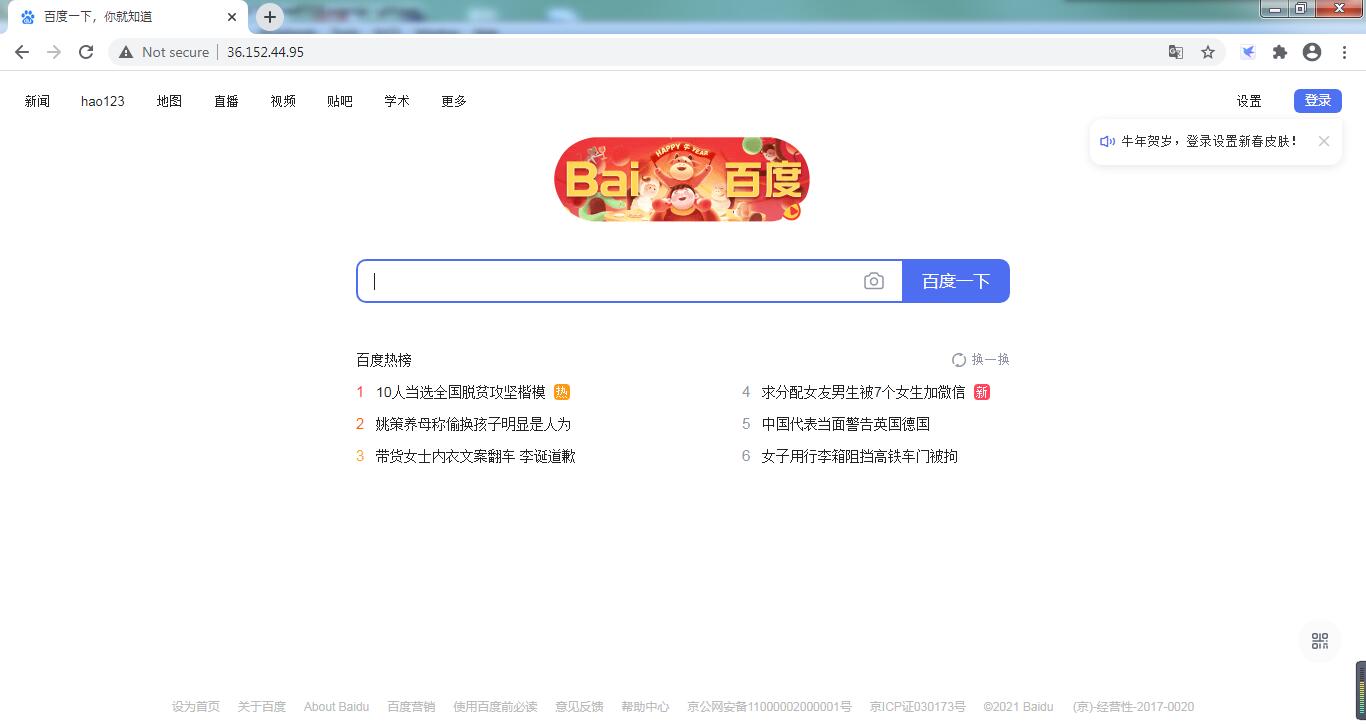Click the speaker icon in the notification

click(x=1107, y=141)
